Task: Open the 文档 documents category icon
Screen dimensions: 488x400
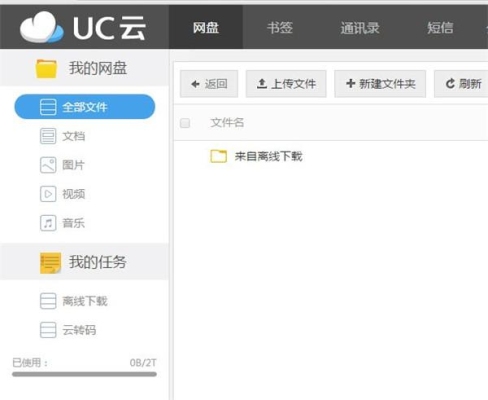Action: [48, 136]
